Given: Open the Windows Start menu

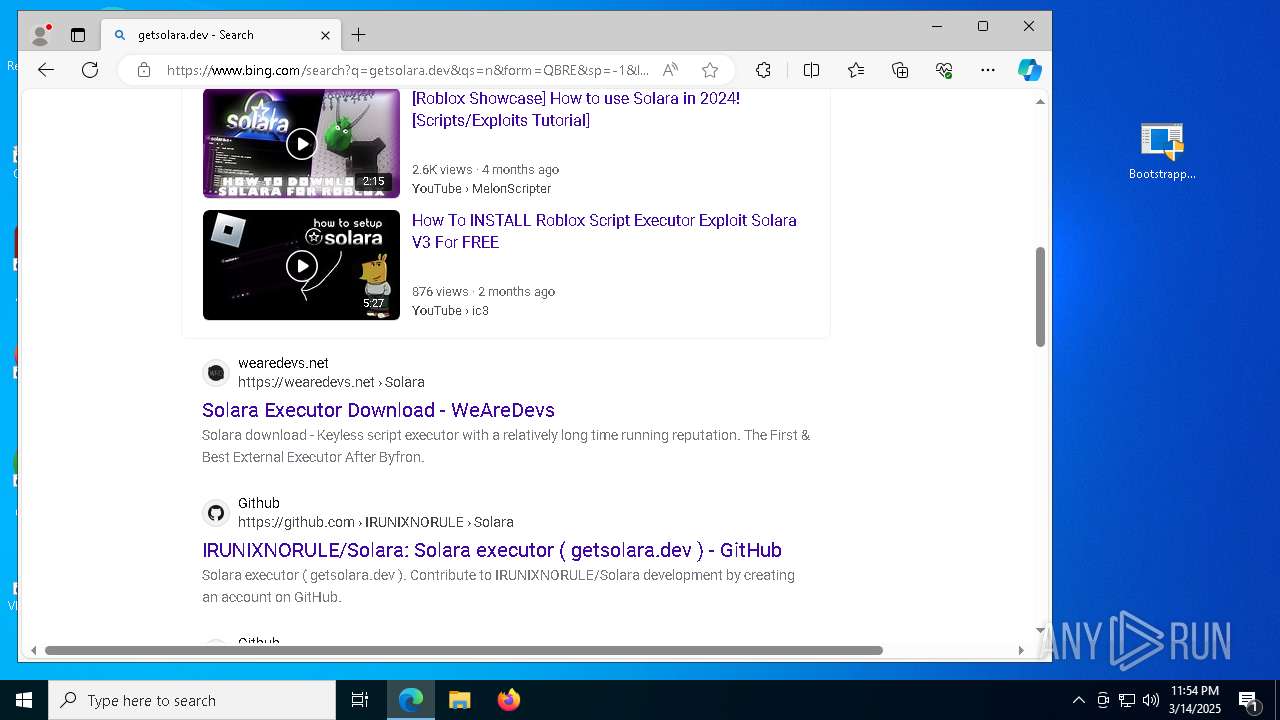Looking at the screenshot, I should (x=24, y=700).
